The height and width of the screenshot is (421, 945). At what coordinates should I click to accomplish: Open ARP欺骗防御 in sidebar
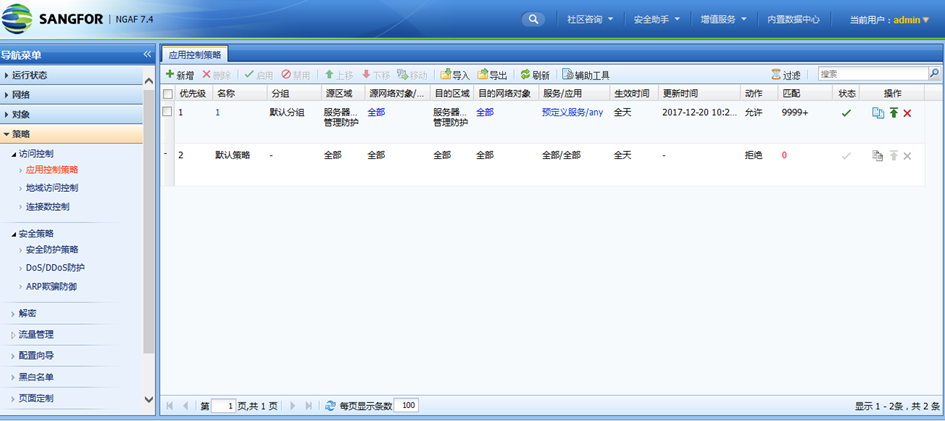(x=51, y=287)
